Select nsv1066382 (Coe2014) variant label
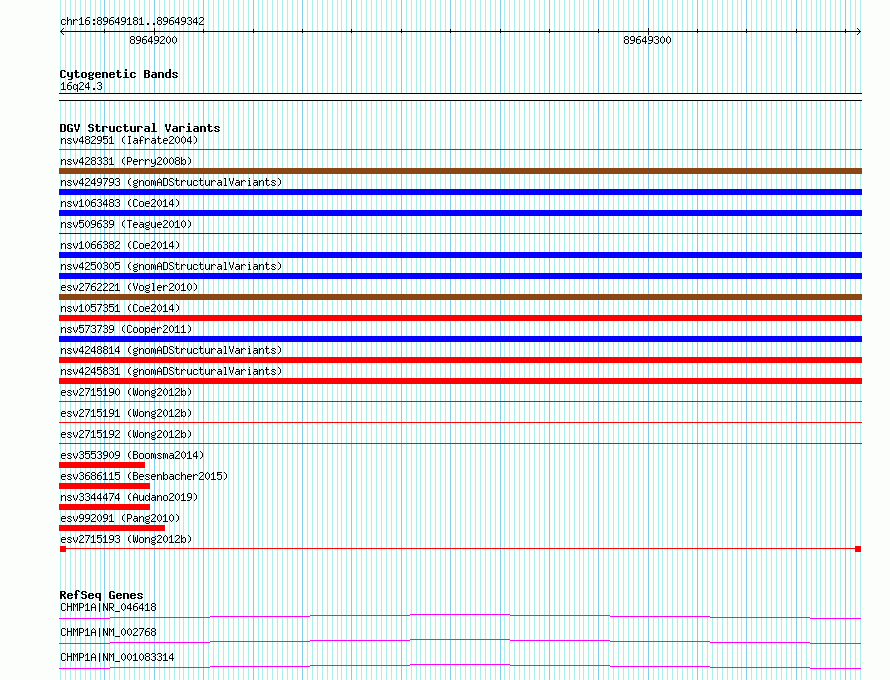The height and width of the screenshot is (680, 890). pos(120,245)
